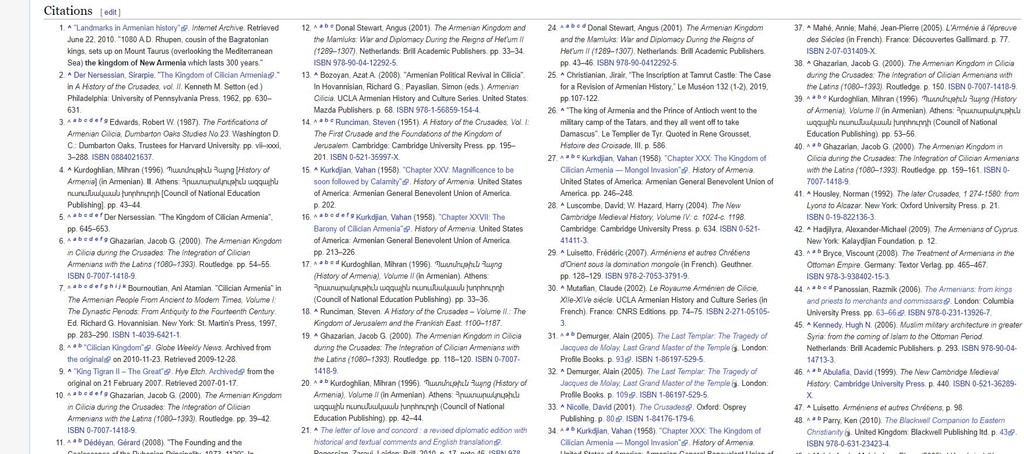Open the "Der Nersessian, Sirarpie" author link

114,75
